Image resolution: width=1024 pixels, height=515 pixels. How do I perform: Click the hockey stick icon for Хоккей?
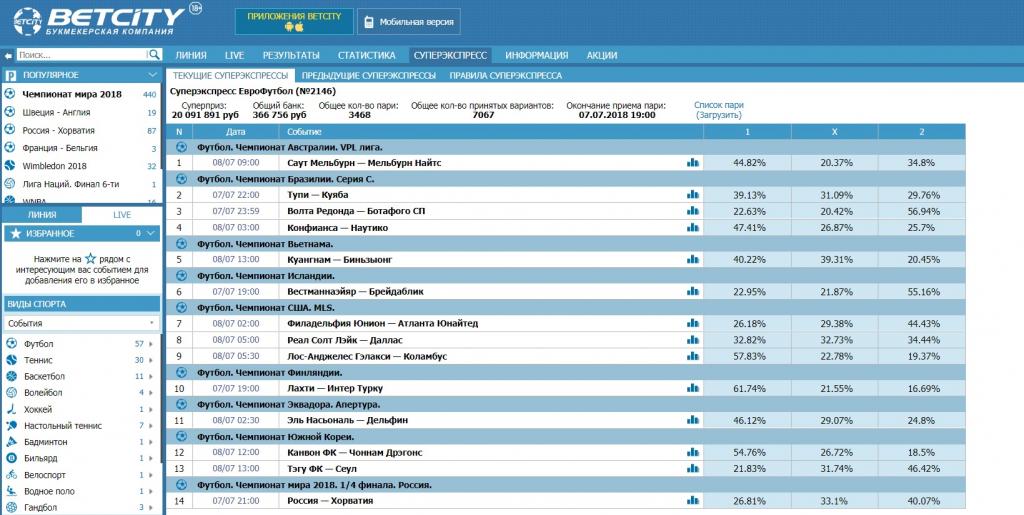point(11,409)
